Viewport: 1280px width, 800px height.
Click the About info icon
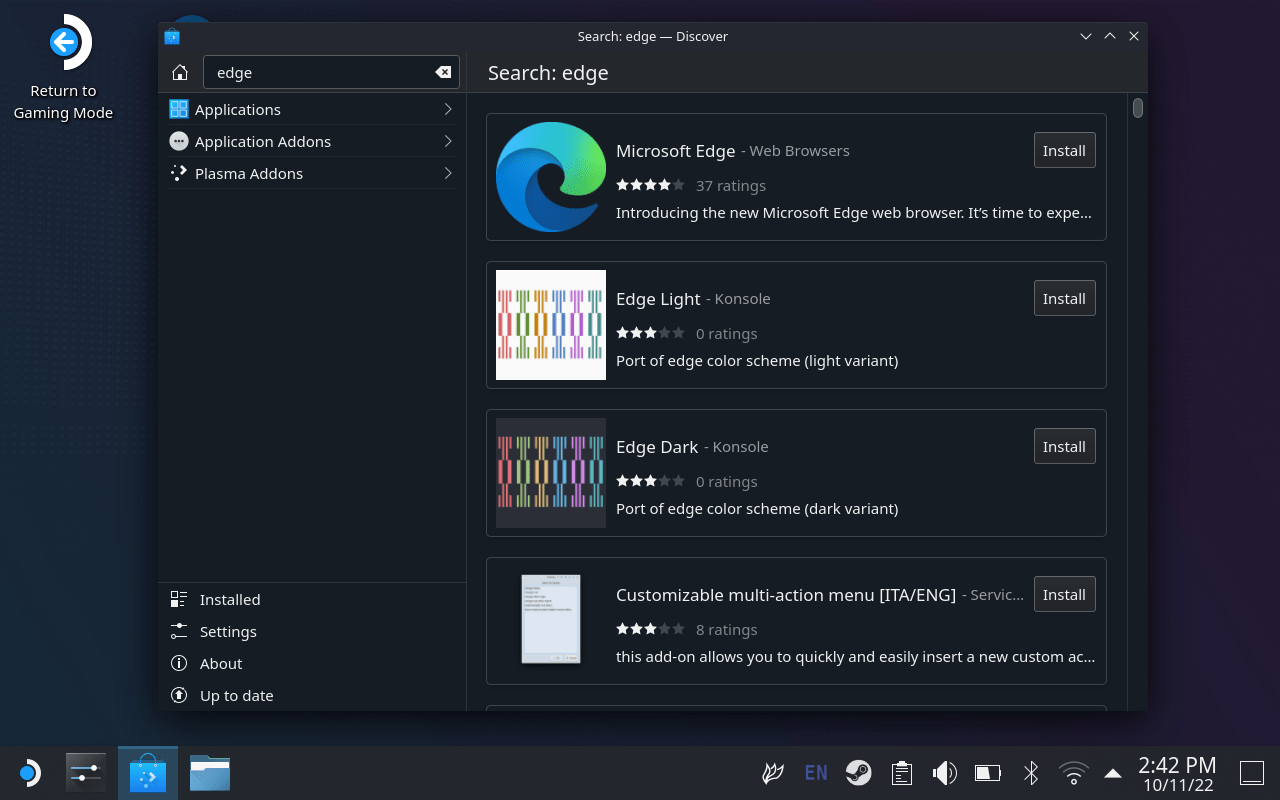pos(179,663)
